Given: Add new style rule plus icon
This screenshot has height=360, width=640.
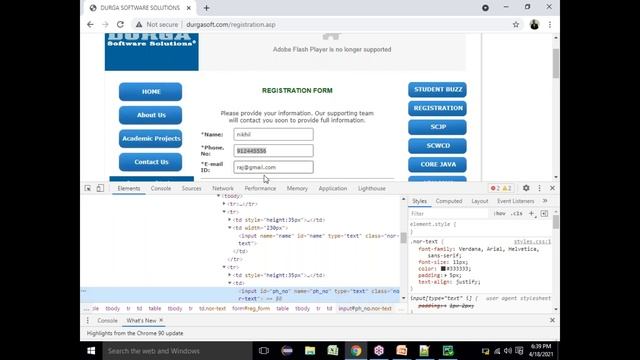Looking at the screenshot, I should point(531,213).
